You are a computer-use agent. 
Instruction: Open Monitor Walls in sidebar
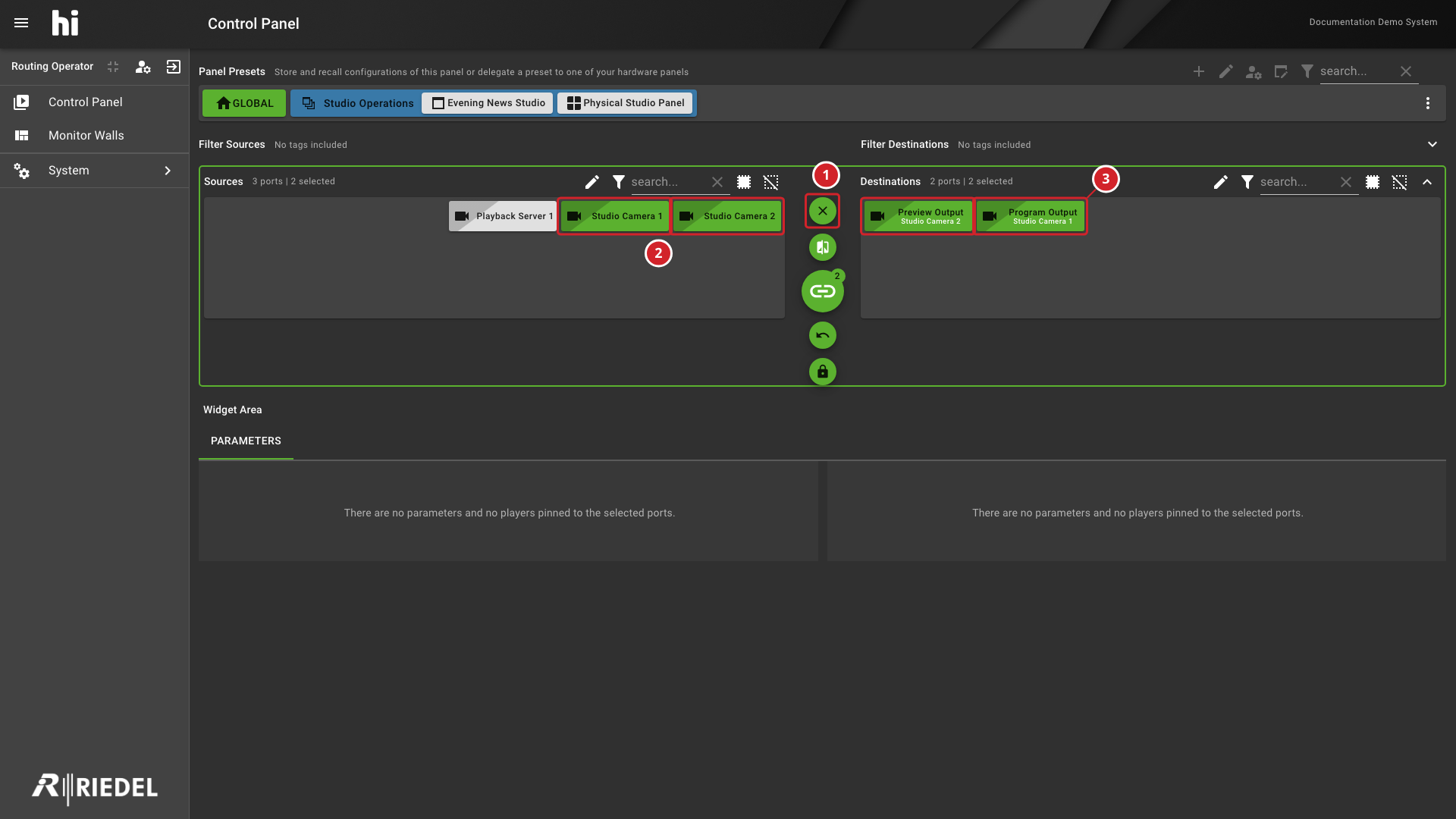pyautogui.click(x=95, y=135)
